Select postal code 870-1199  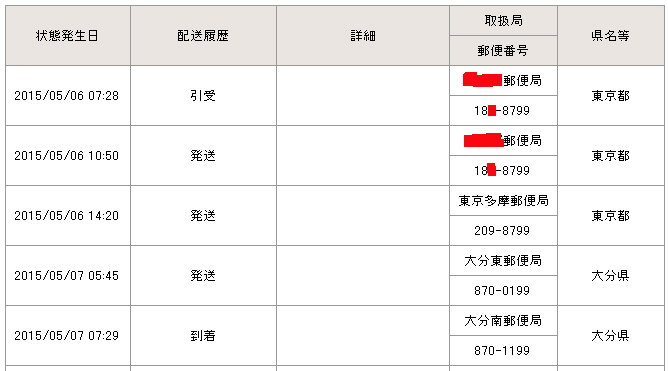point(503,351)
